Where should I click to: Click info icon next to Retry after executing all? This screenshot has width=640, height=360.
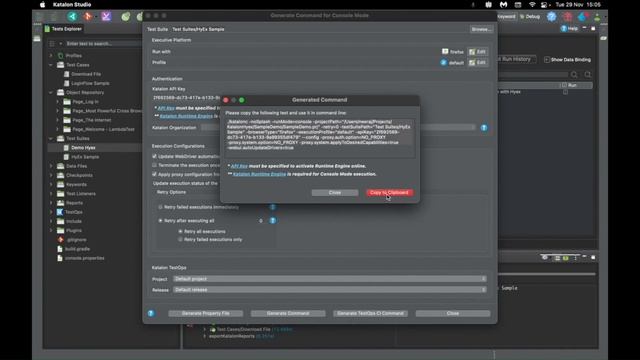tap(273, 220)
